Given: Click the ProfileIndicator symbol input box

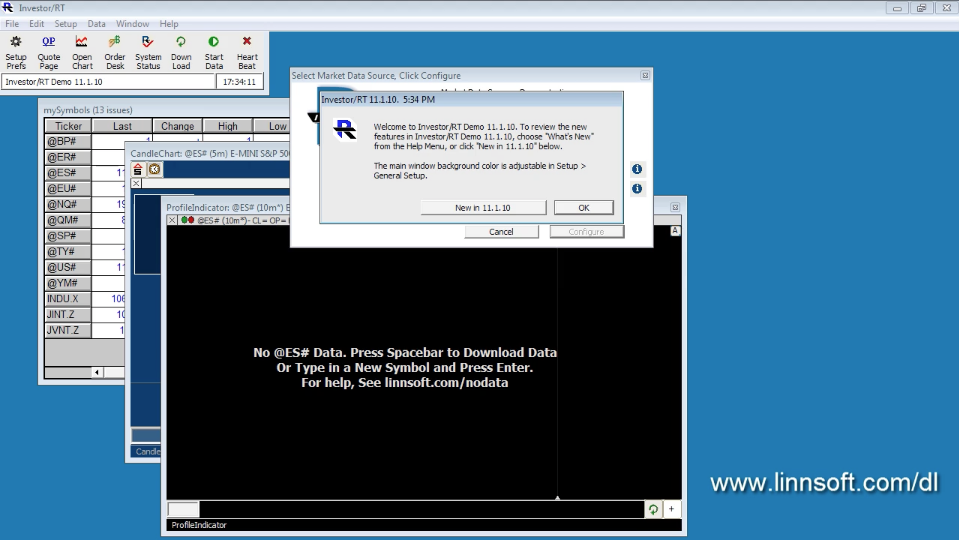Looking at the screenshot, I should point(183,509).
